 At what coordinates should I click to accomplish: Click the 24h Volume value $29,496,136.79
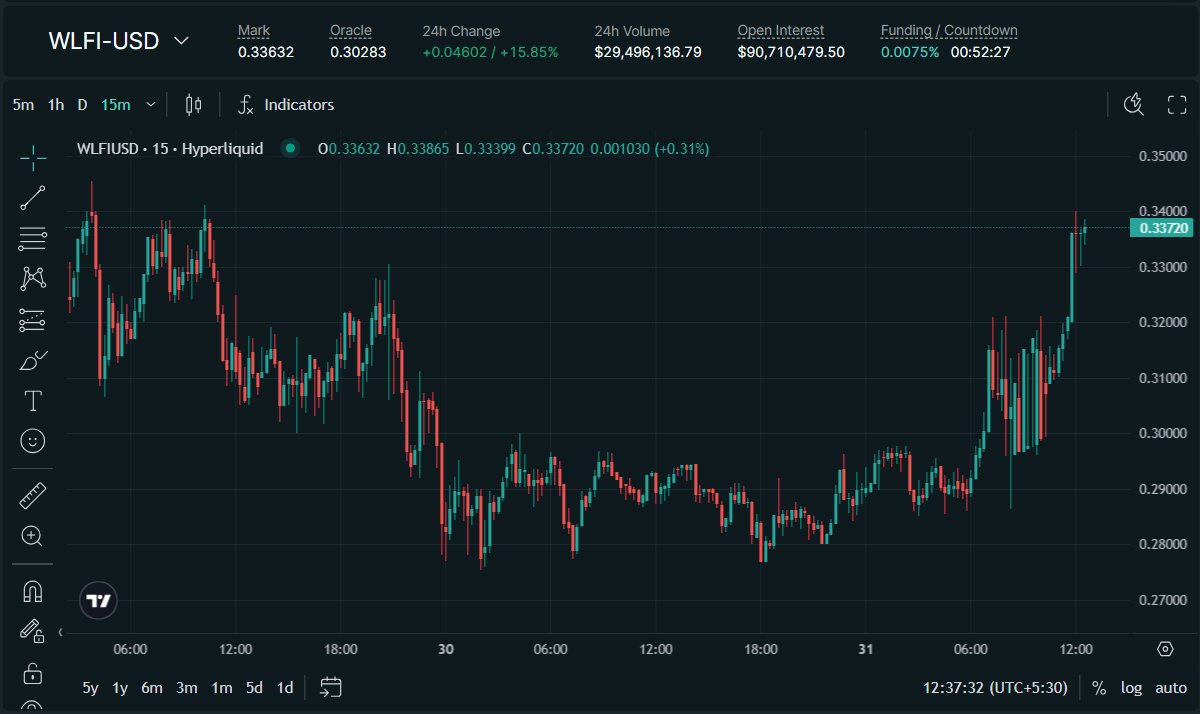tap(648, 52)
